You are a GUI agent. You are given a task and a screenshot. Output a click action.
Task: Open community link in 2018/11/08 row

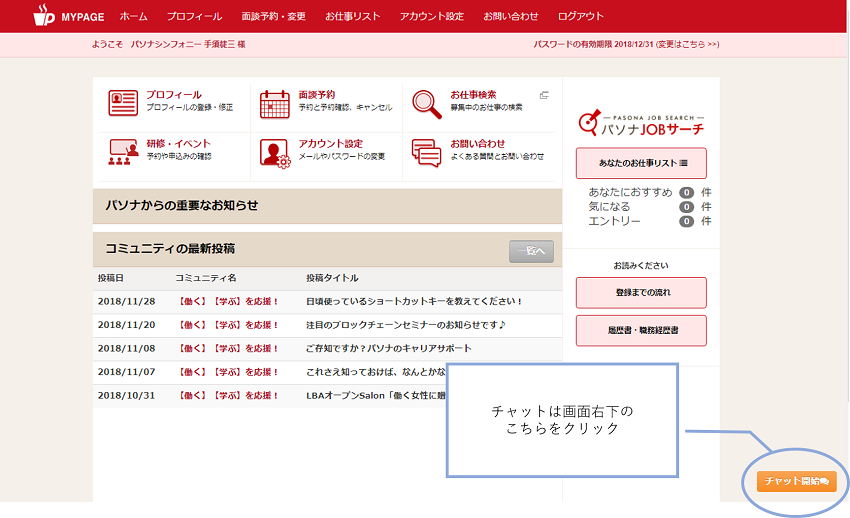pos(228,348)
